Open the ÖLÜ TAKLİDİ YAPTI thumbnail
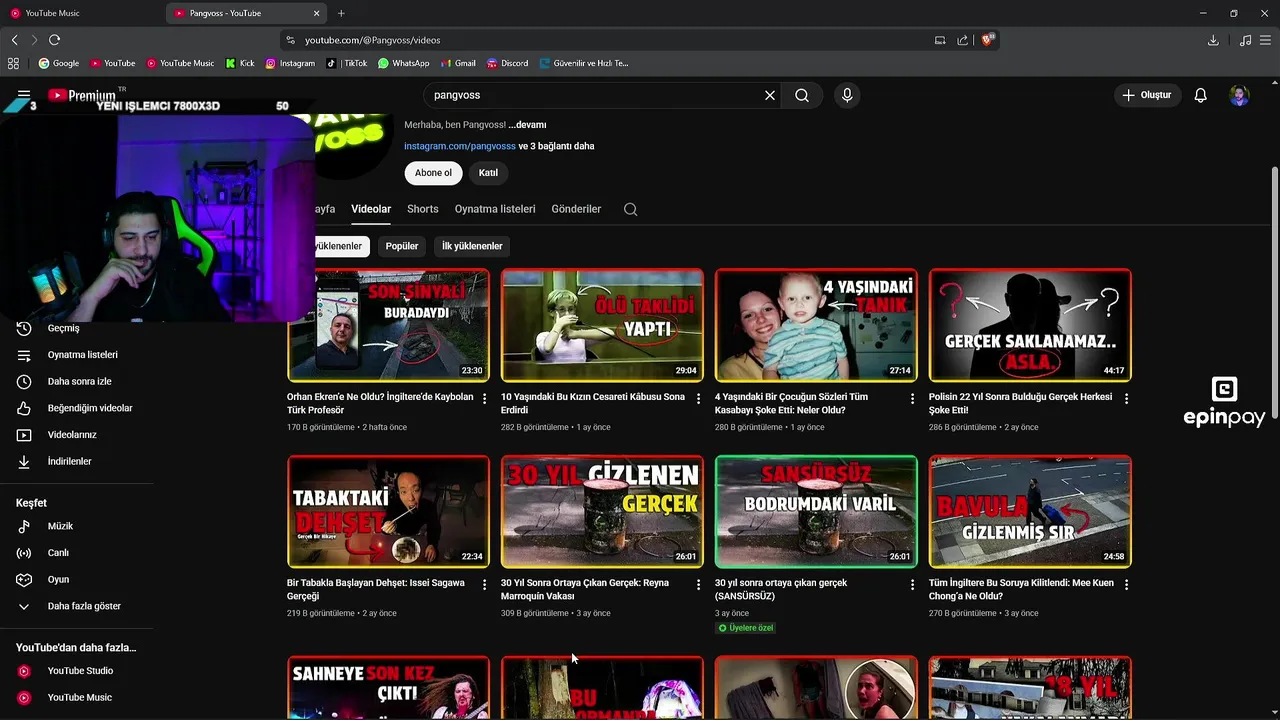The image size is (1280, 720). [602, 325]
